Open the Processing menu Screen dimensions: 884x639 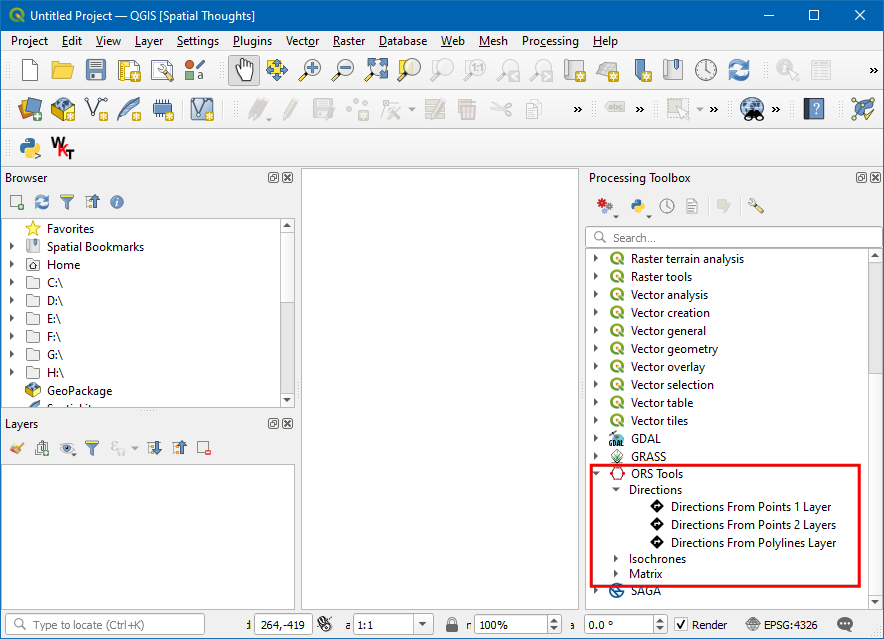pyautogui.click(x=550, y=41)
